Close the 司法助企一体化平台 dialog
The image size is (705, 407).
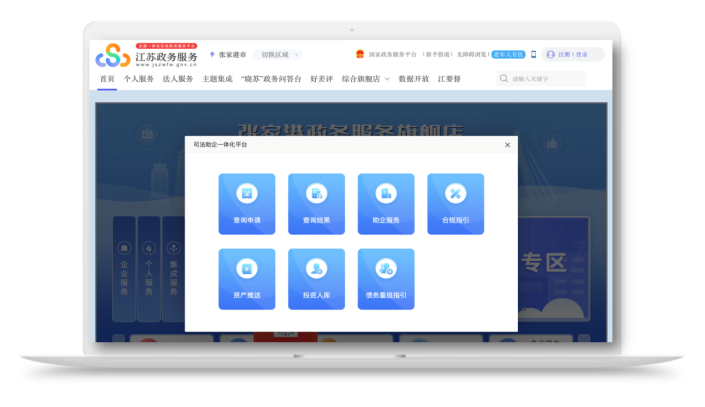pyautogui.click(x=507, y=145)
